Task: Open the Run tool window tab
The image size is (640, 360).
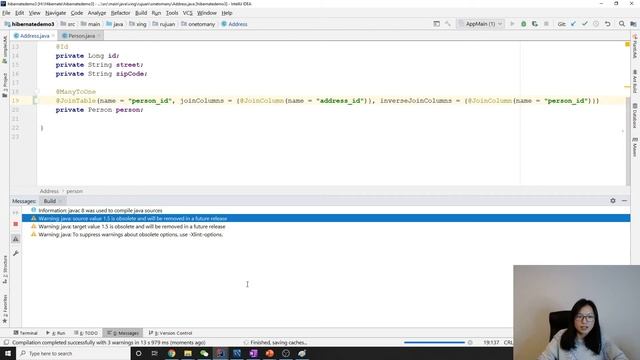Action: coord(56,333)
